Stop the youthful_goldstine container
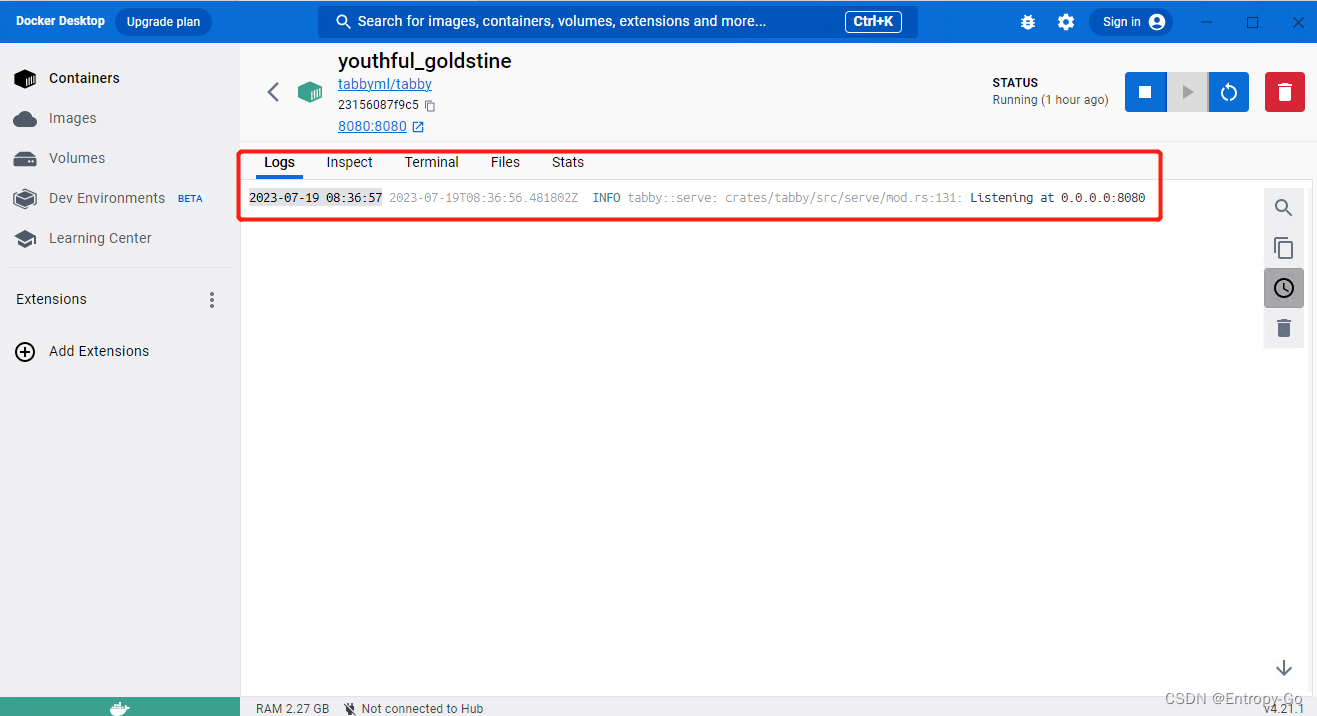 pos(1144,91)
